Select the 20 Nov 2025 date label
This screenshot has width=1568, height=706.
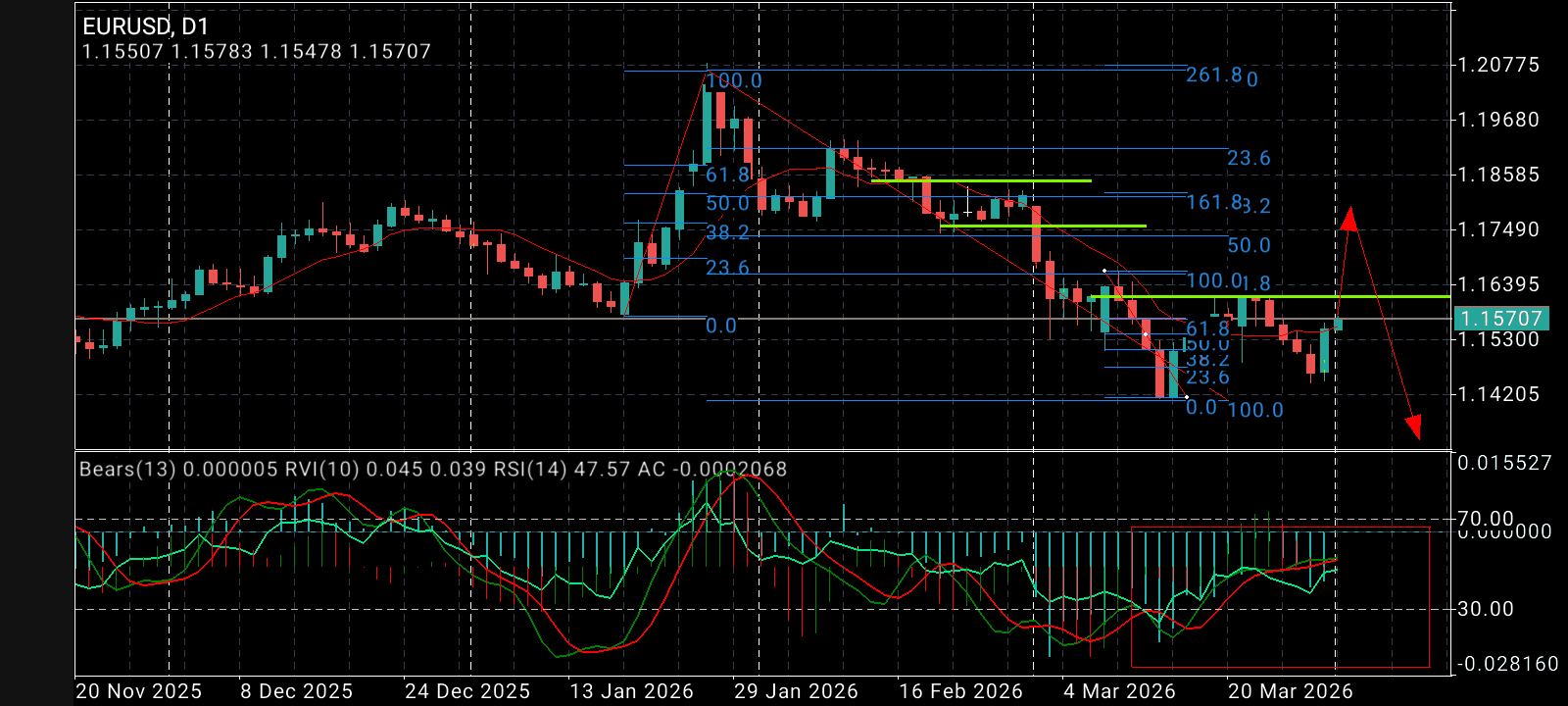138,691
